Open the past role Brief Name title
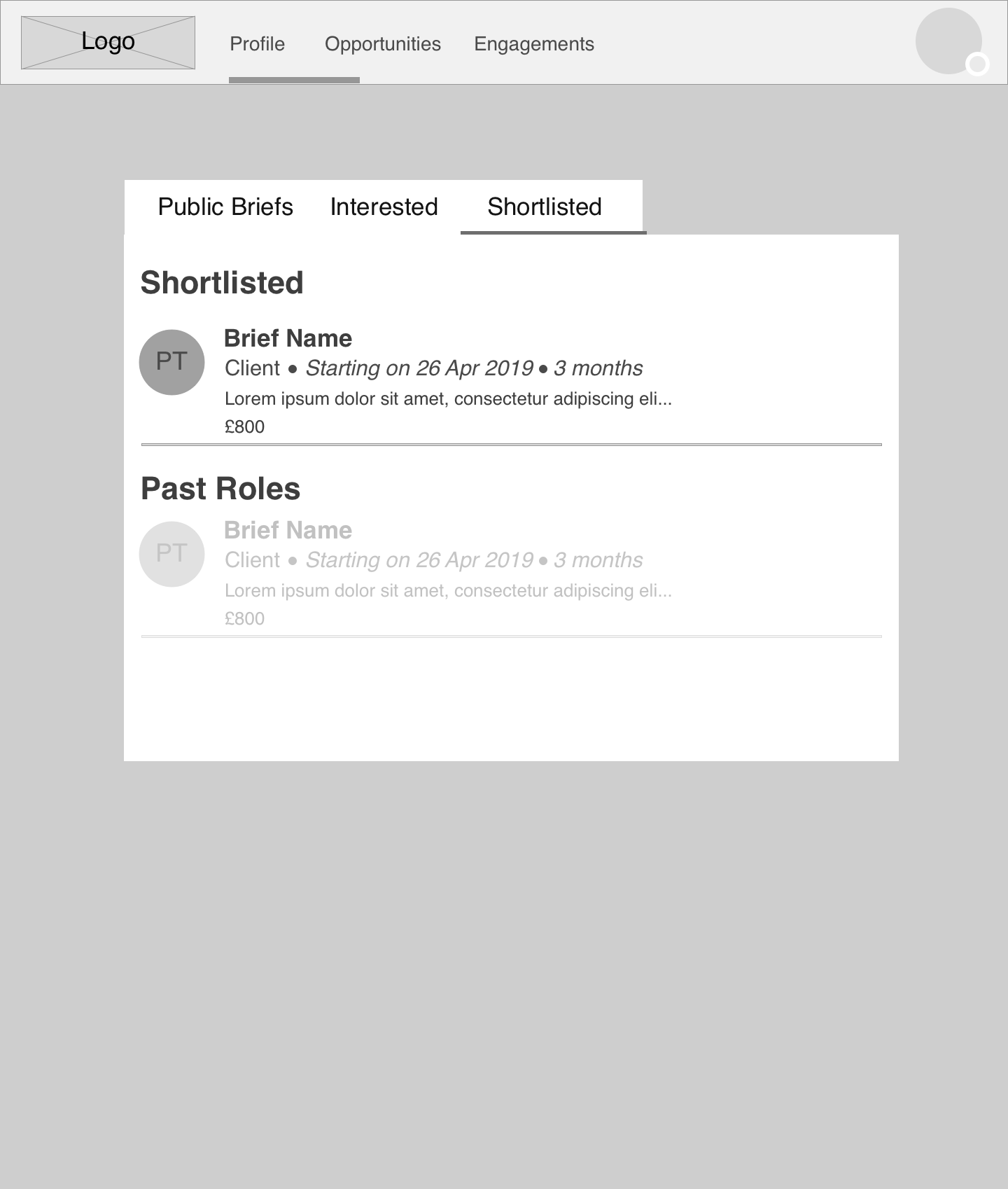 (288, 530)
